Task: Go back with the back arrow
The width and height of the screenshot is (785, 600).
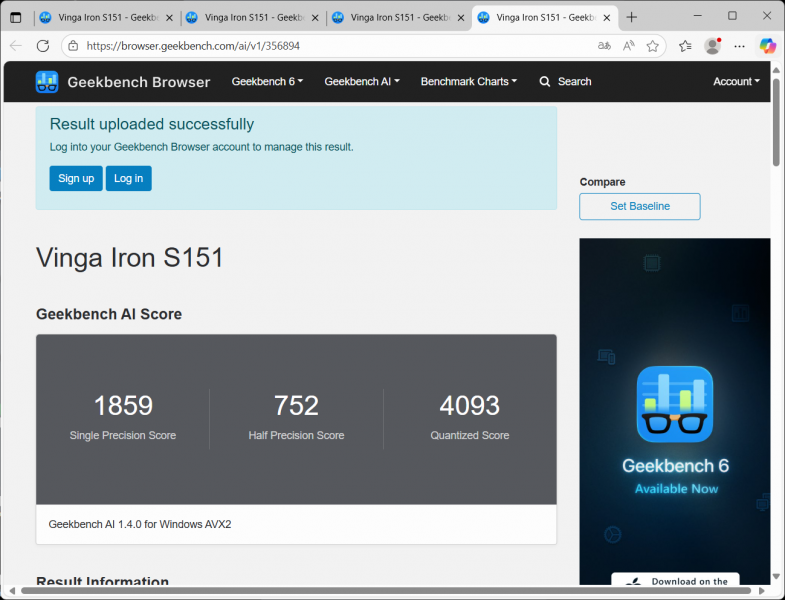Action: [x=16, y=46]
